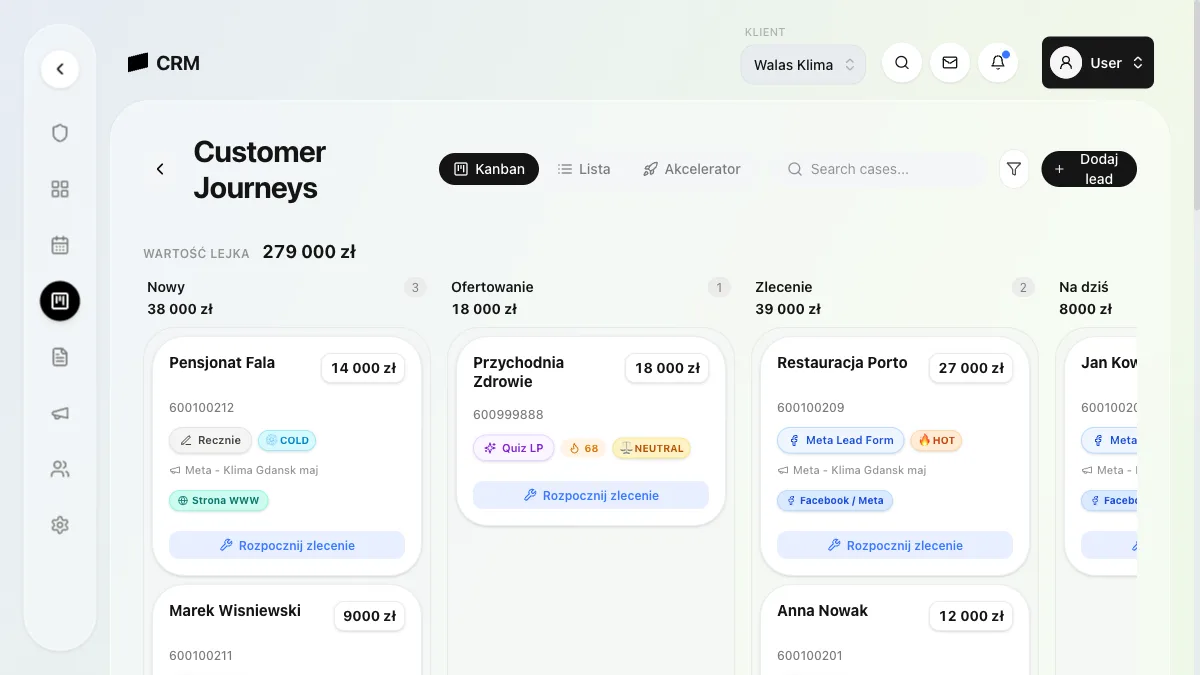Viewport: 1200px width, 675px height.
Task: Select the active kanban board sidebar icon
Action: pyautogui.click(x=60, y=301)
